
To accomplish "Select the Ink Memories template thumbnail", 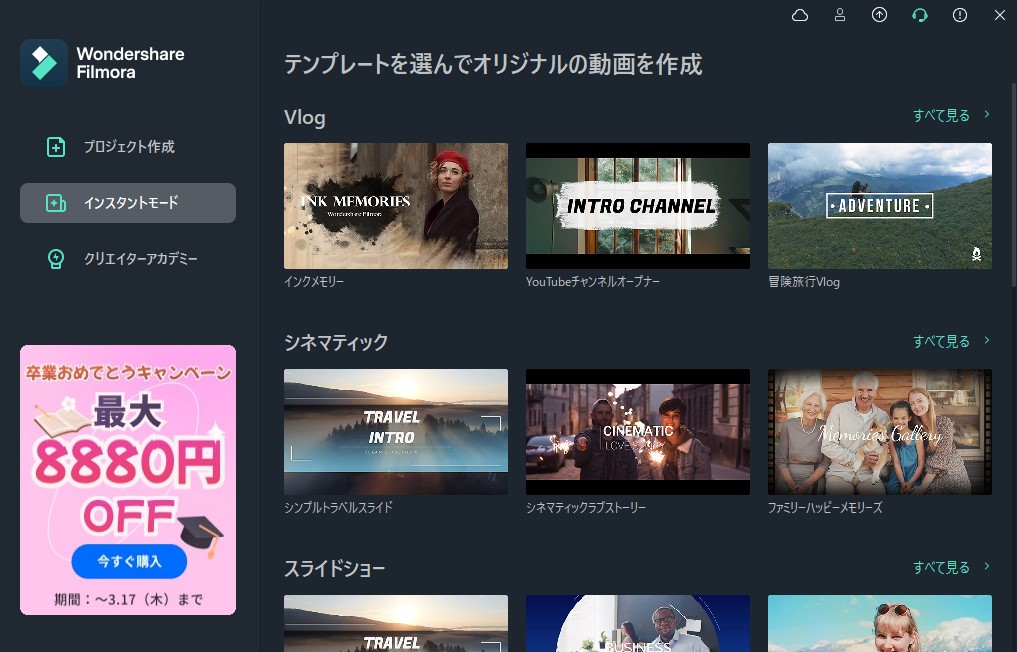I will [396, 206].
